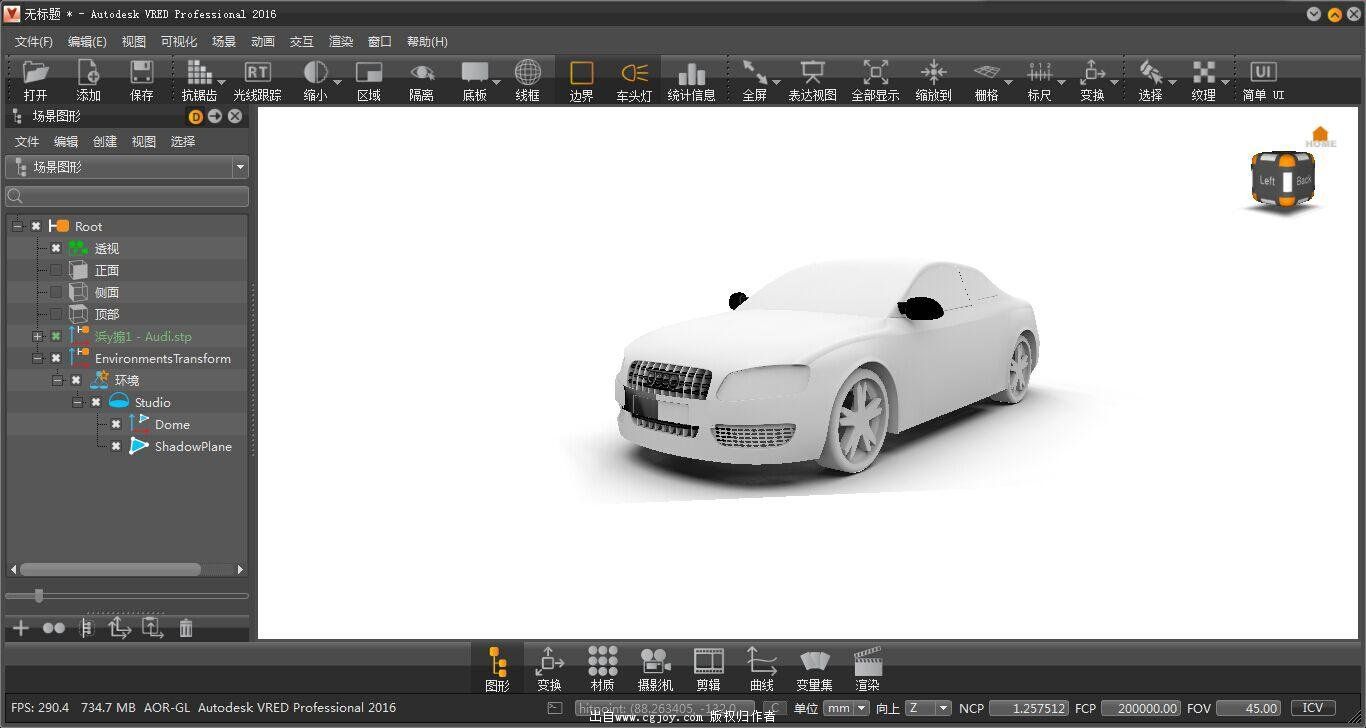Open the 渲染 menu in menu bar

pos(341,42)
